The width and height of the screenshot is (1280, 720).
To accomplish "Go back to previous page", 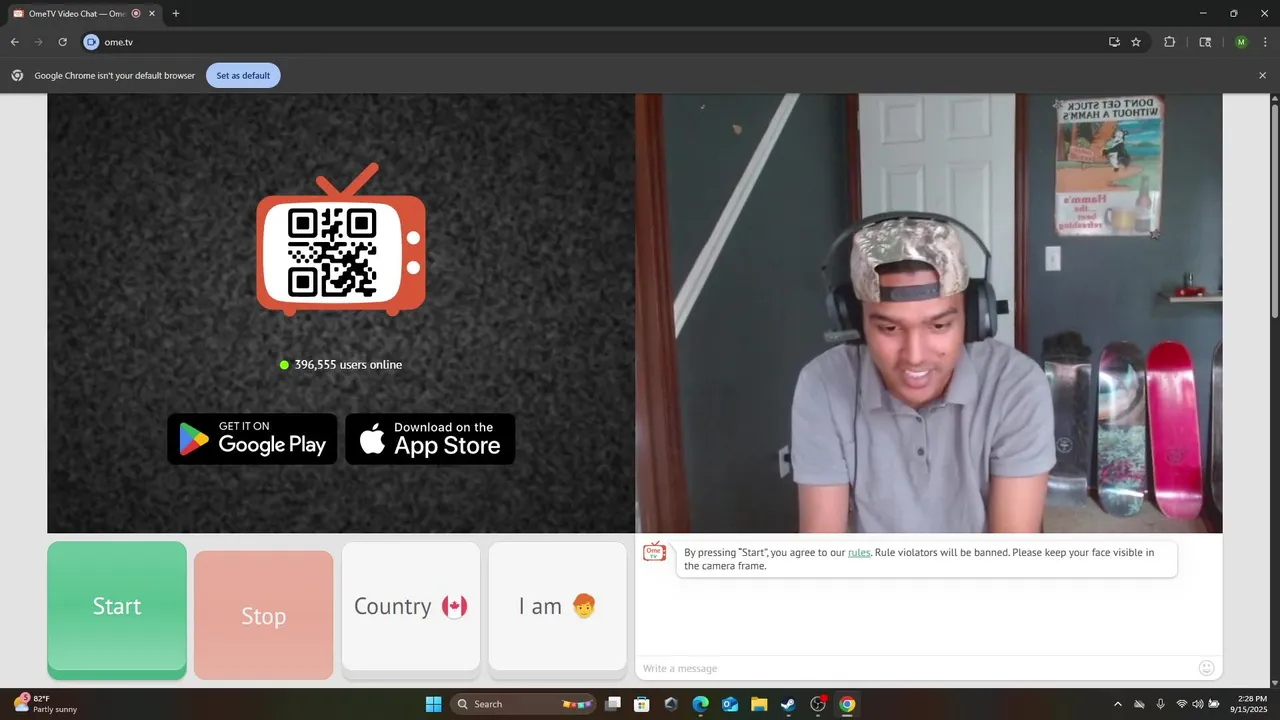I will [x=15, y=42].
